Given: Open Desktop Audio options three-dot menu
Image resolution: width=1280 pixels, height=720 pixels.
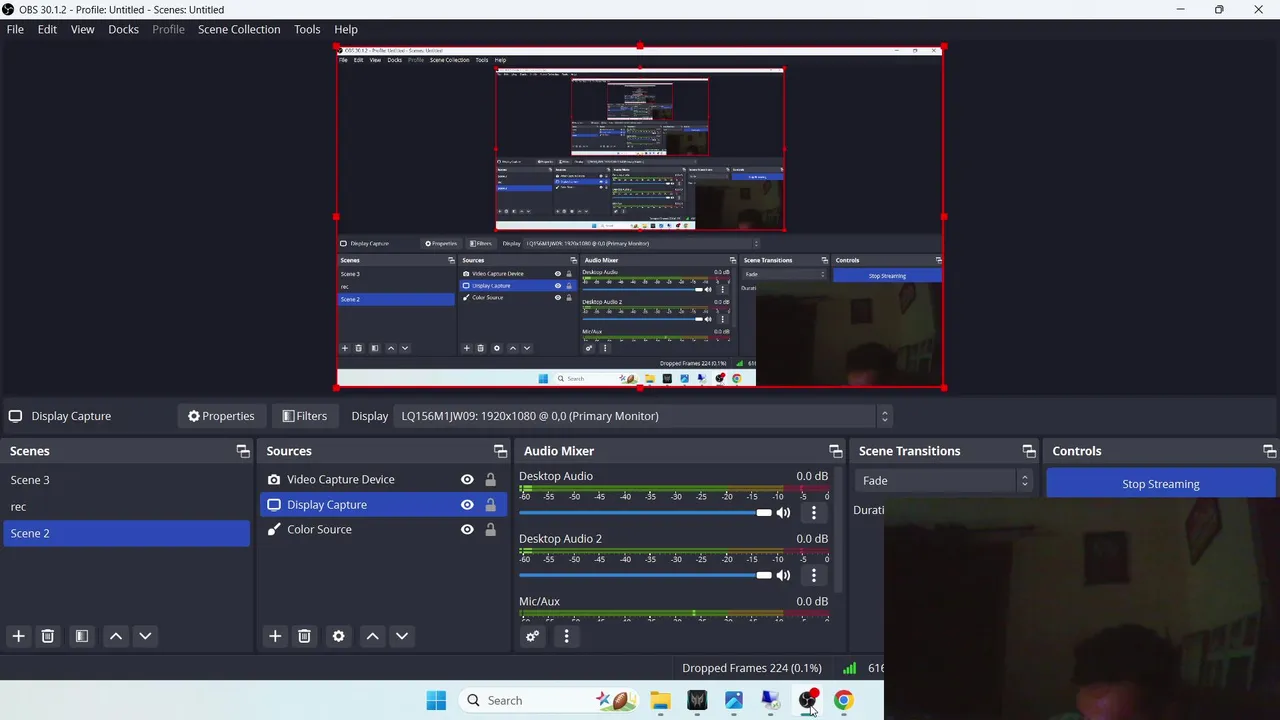Looking at the screenshot, I should (x=813, y=513).
